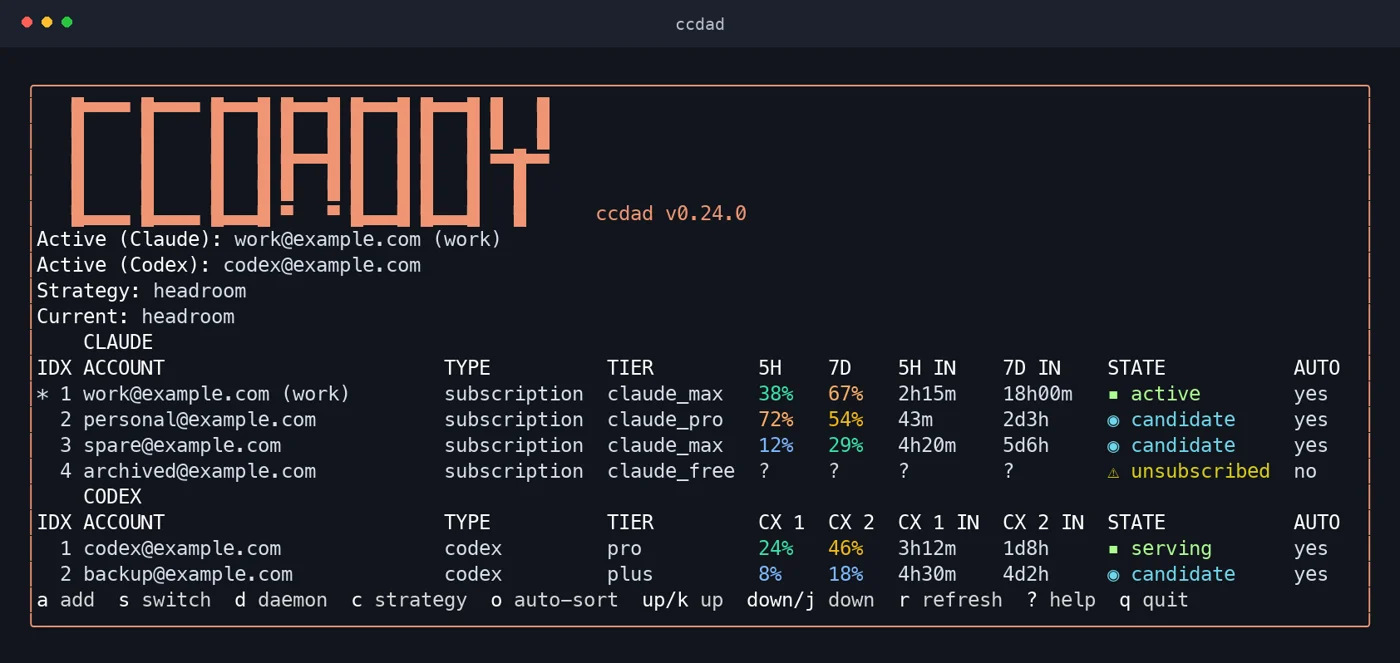Click the ccdad v0.24.0 version label
This screenshot has height=663, width=1400.
tap(671, 213)
